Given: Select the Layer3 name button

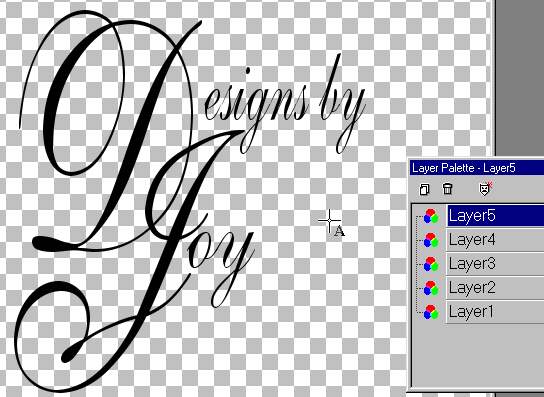Looking at the screenshot, I should (x=495, y=264).
